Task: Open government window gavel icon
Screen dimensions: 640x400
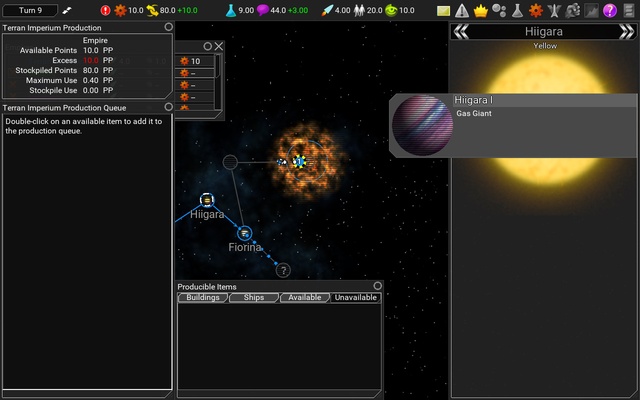Action: pyautogui.click(x=573, y=11)
